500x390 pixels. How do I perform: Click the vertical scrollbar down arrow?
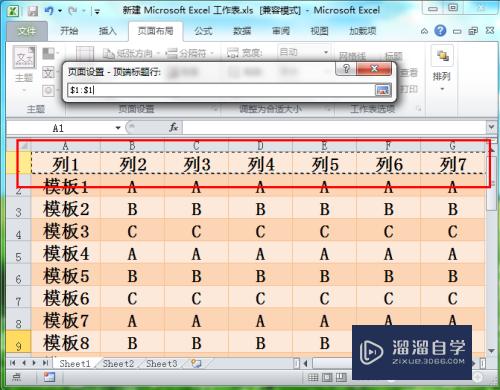[491, 351]
